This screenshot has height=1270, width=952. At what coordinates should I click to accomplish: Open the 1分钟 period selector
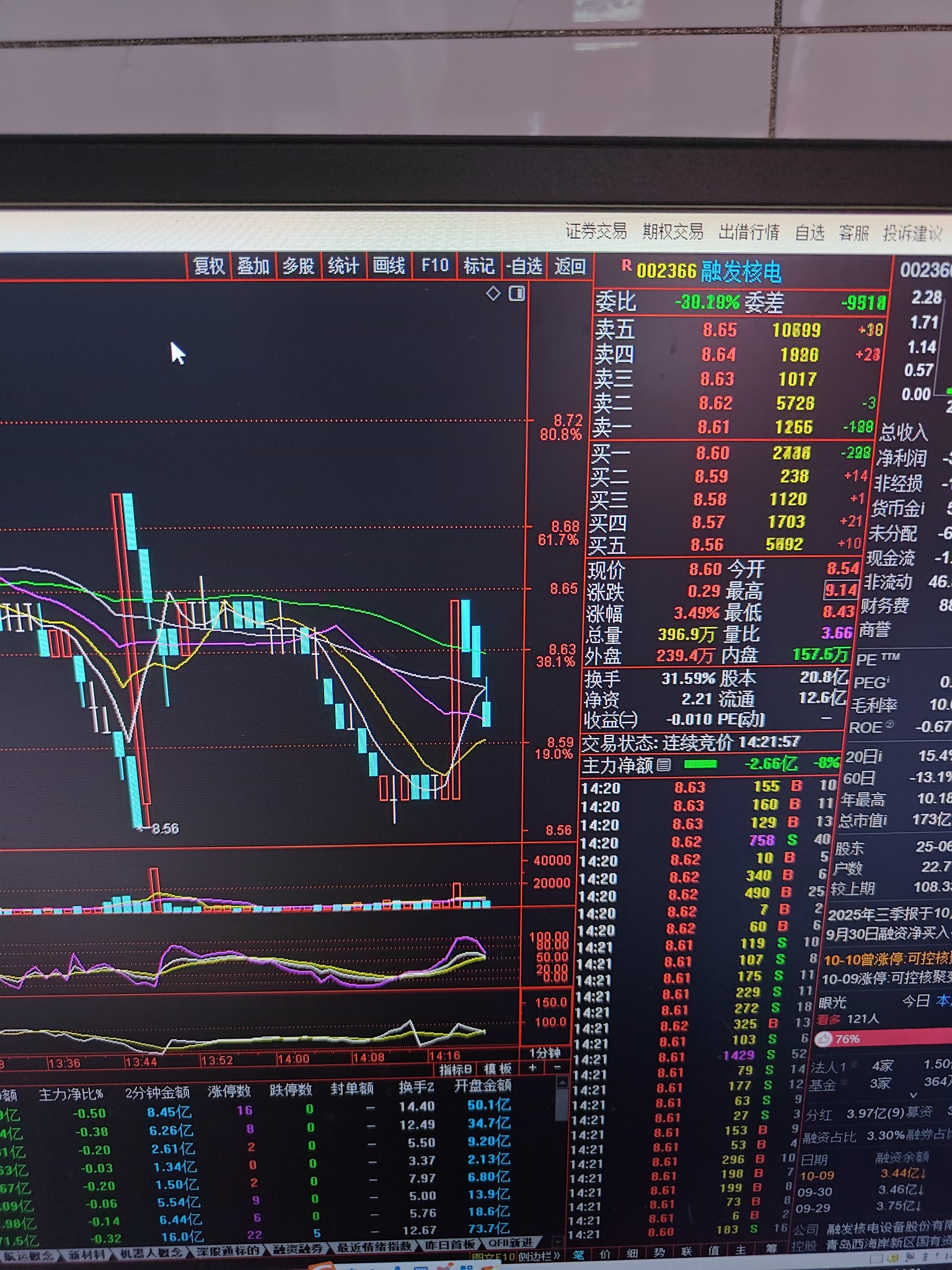coord(544,1053)
